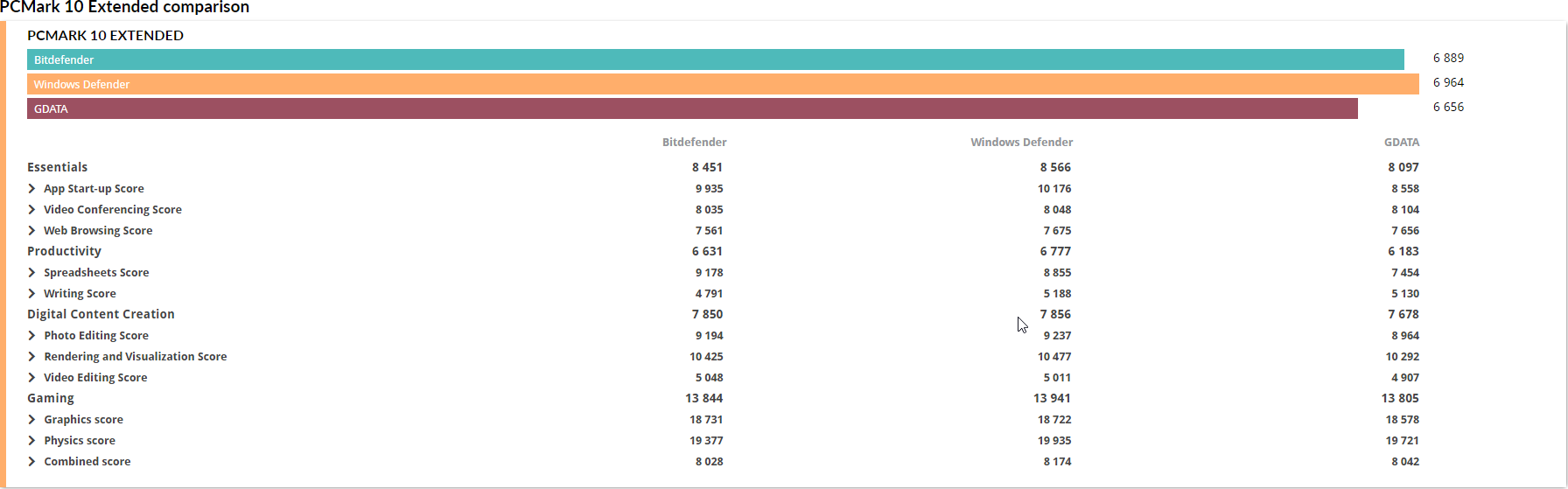1568x489 pixels.
Task: Expand the Video Conferencing Score row
Action: (x=31, y=210)
